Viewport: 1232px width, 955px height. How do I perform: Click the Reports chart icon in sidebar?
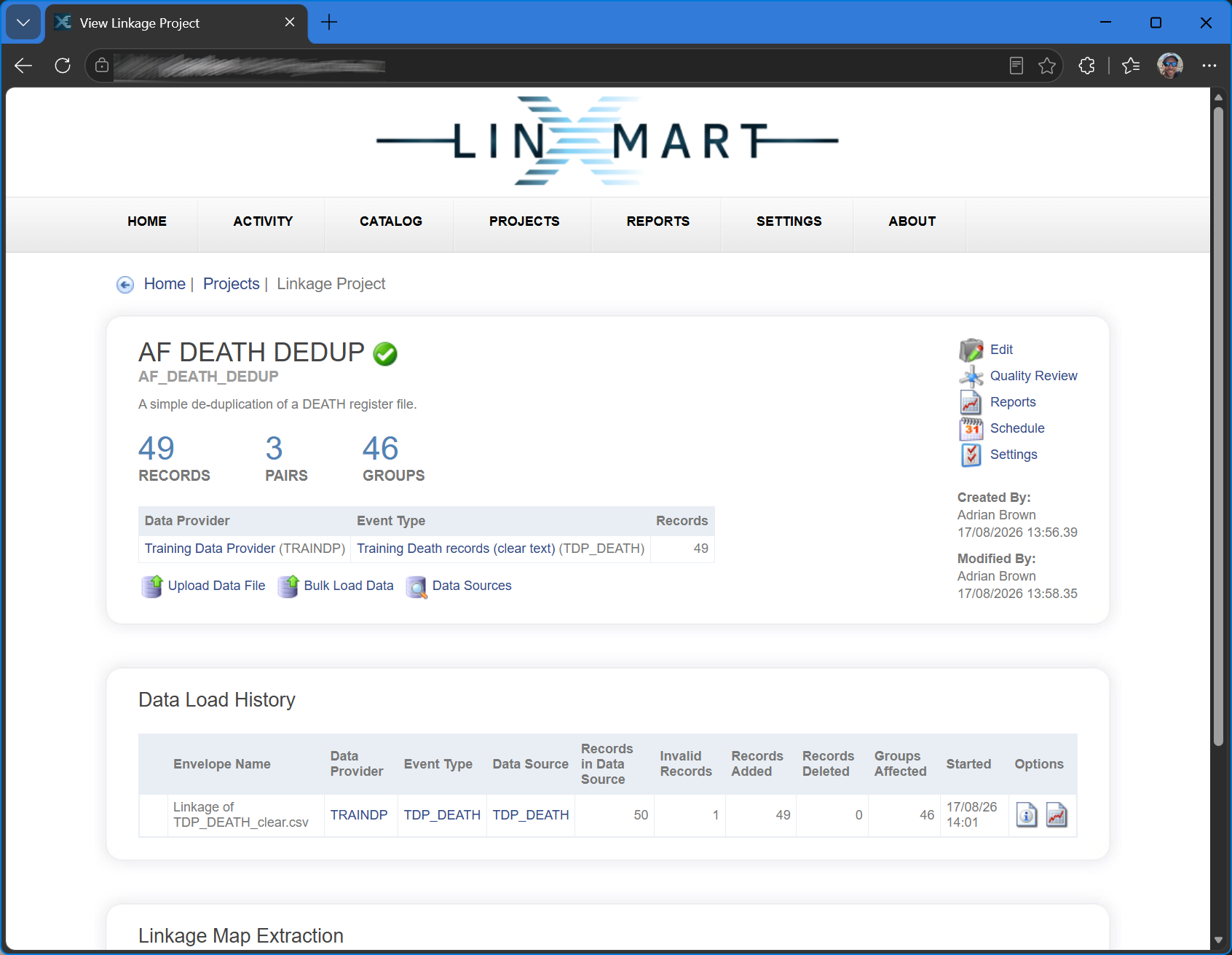(x=971, y=403)
